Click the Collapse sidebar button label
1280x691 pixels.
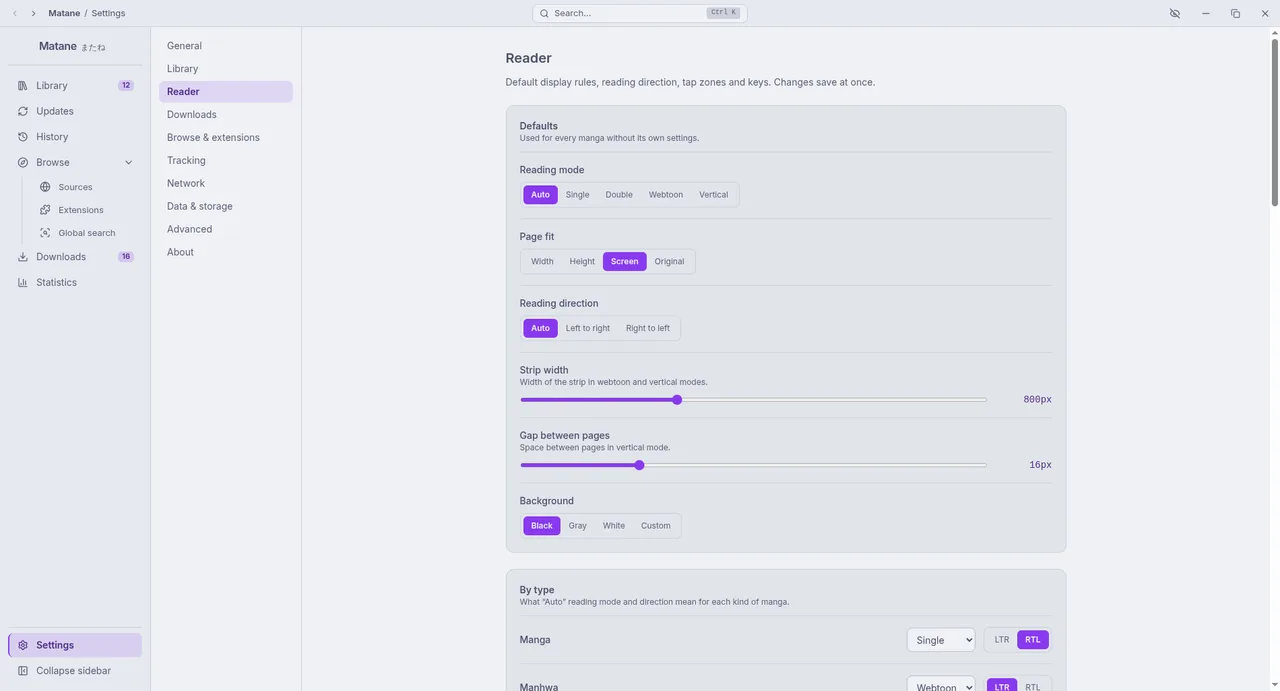click(74, 671)
